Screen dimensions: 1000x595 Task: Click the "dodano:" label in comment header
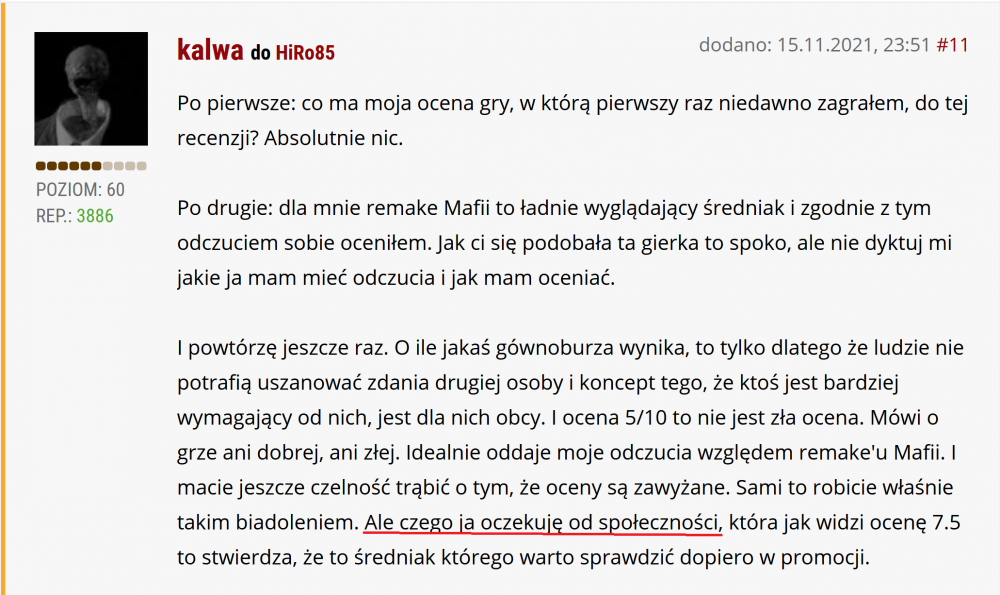[x=734, y=45]
